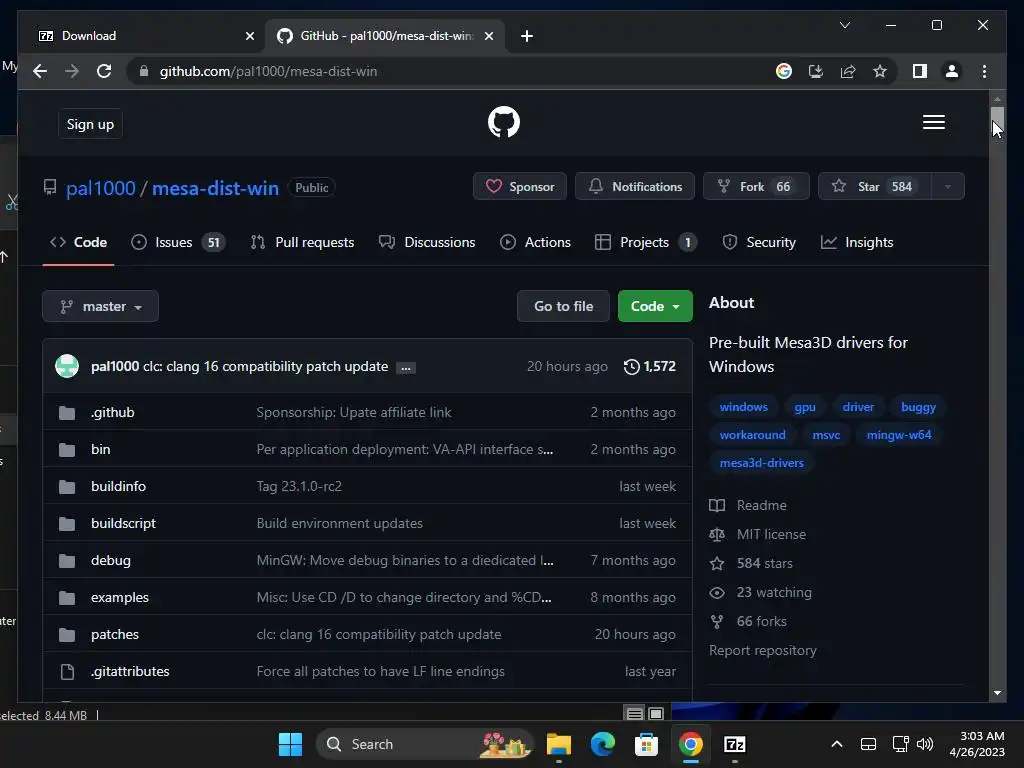Open volume control in system tray
Screen dimensions: 1024x768
click(925, 744)
